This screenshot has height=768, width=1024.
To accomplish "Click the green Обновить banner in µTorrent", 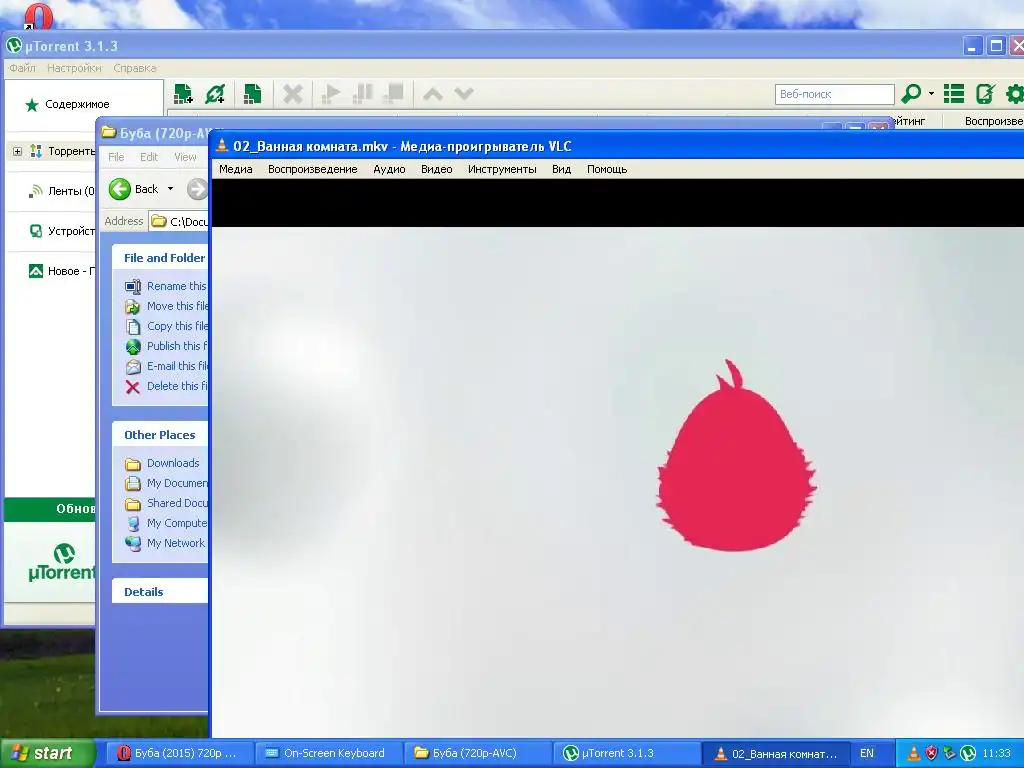I will click(x=50, y=509).
